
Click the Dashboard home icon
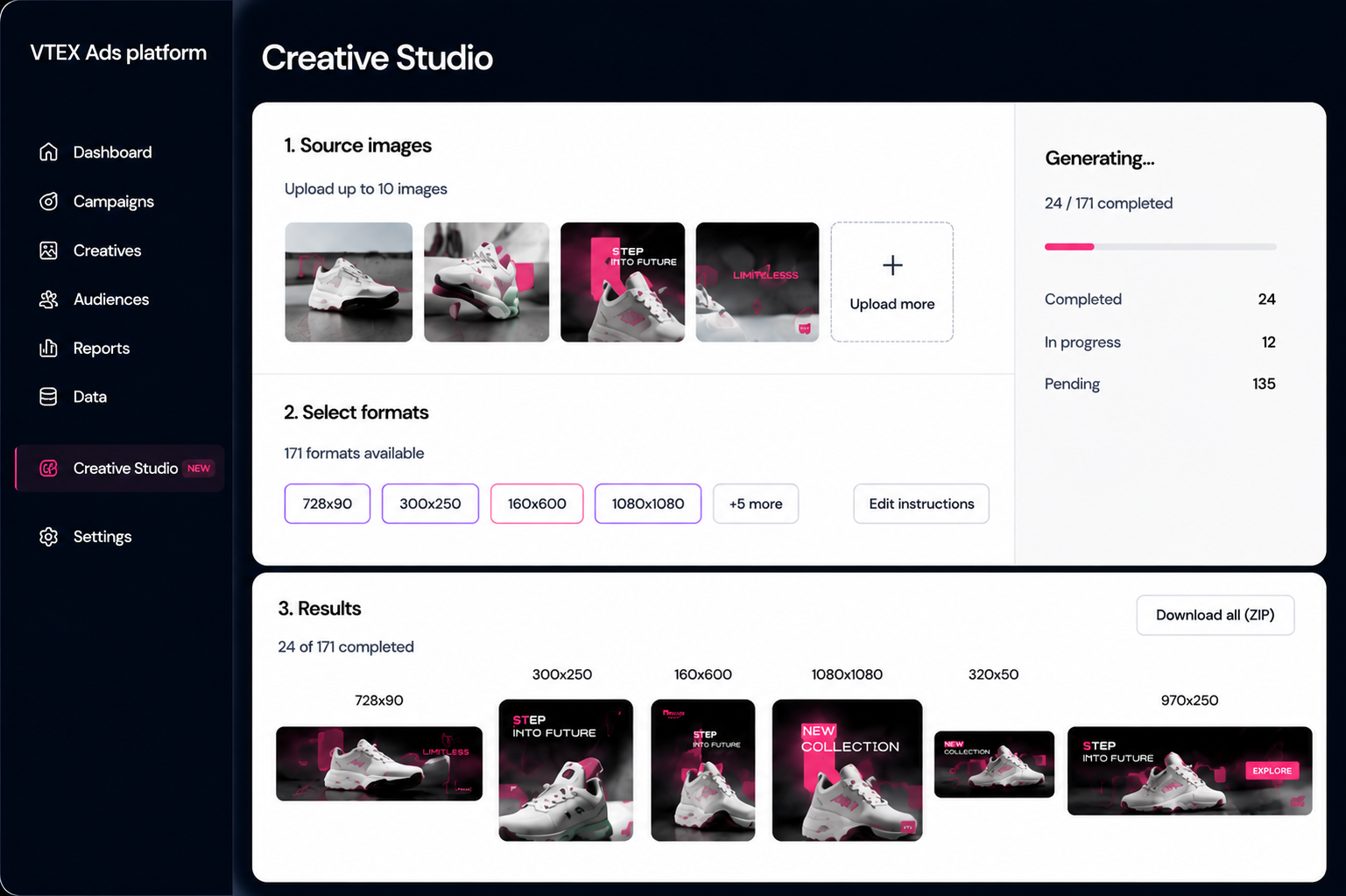[x=49, y=152]
